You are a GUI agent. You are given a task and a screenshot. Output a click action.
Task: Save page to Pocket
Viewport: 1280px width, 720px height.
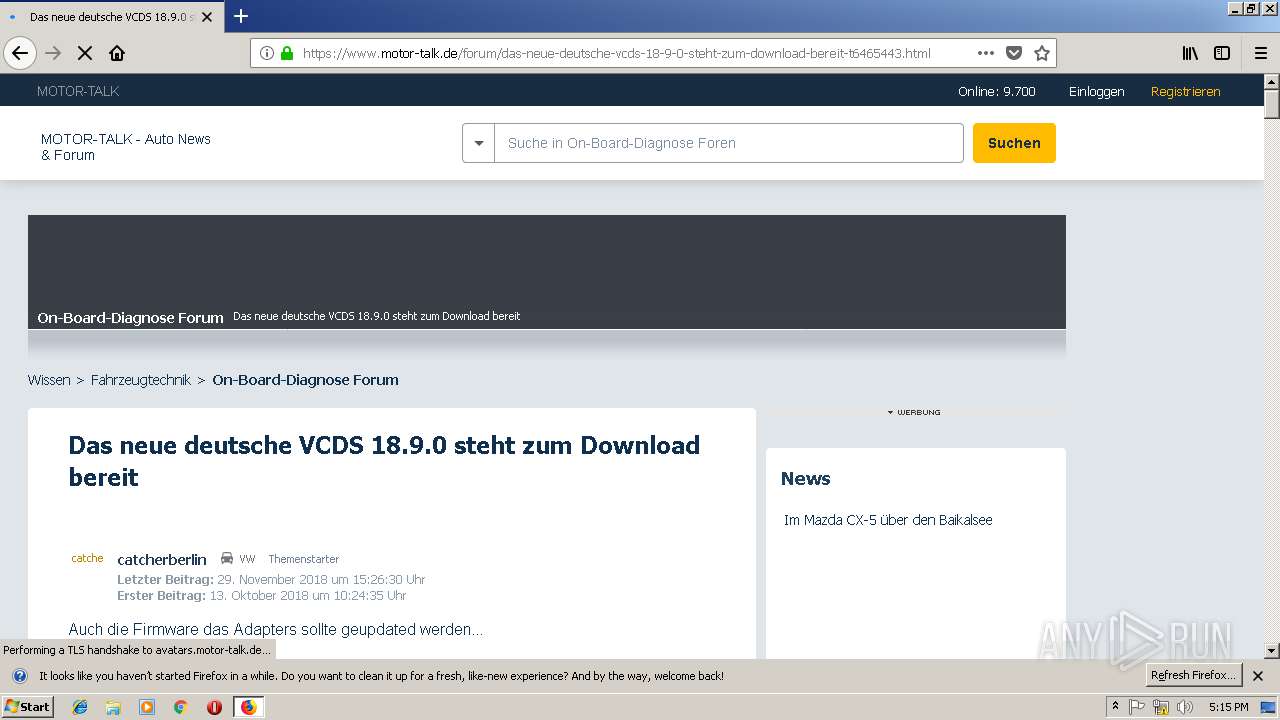(1014, 53)
